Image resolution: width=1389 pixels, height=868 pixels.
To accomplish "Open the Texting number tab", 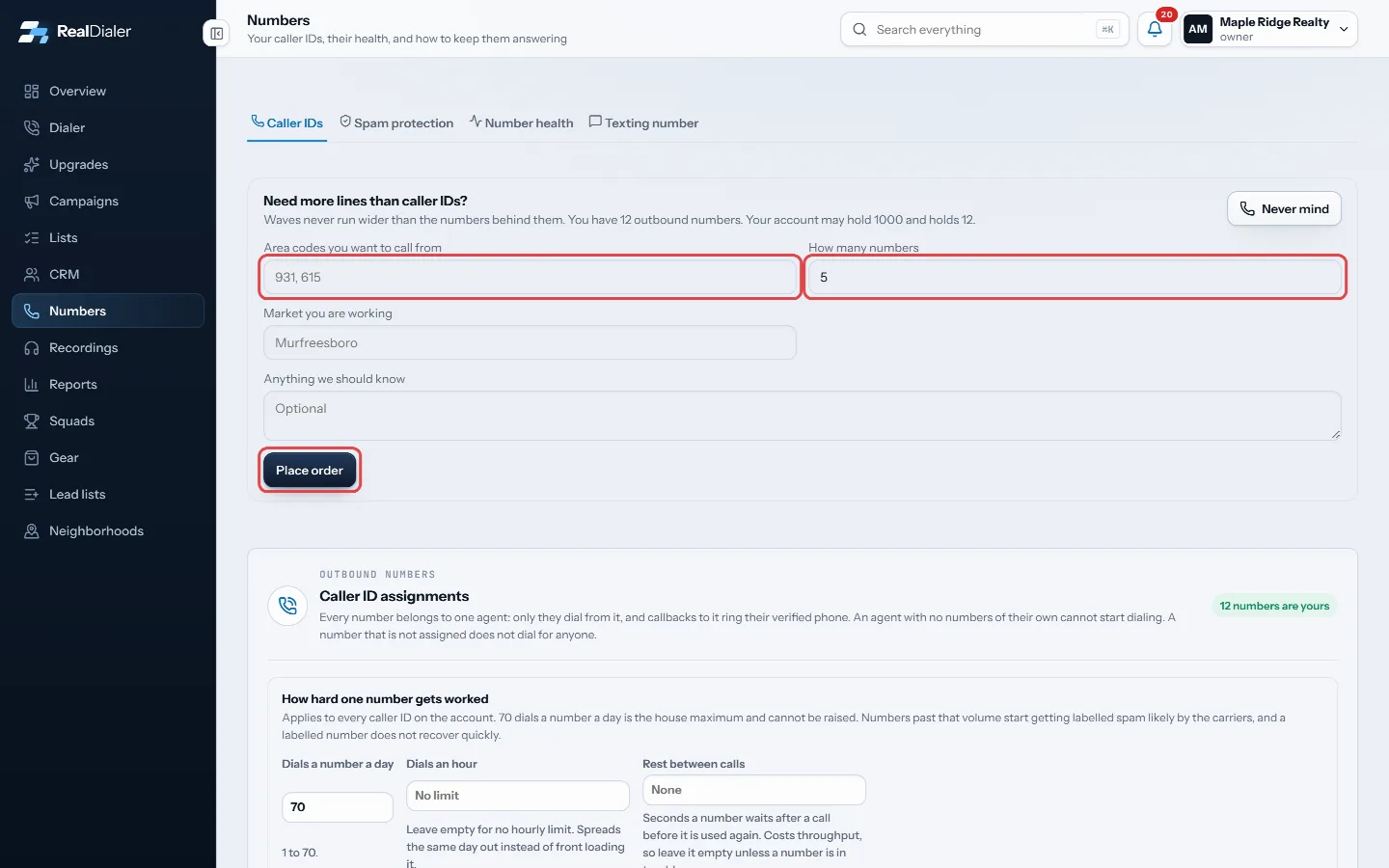I will pos(643,122).
